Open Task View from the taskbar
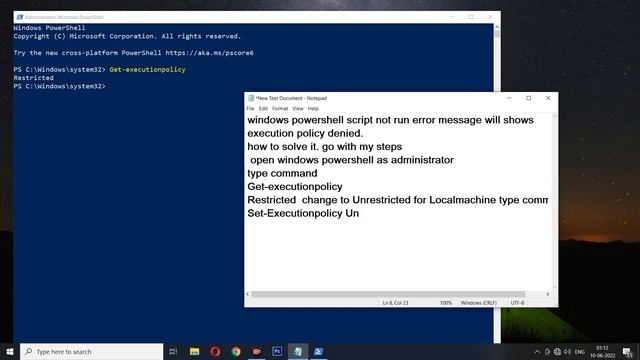Image resolution: width=640 pixels, height=360 pixels. coord(173,351)
